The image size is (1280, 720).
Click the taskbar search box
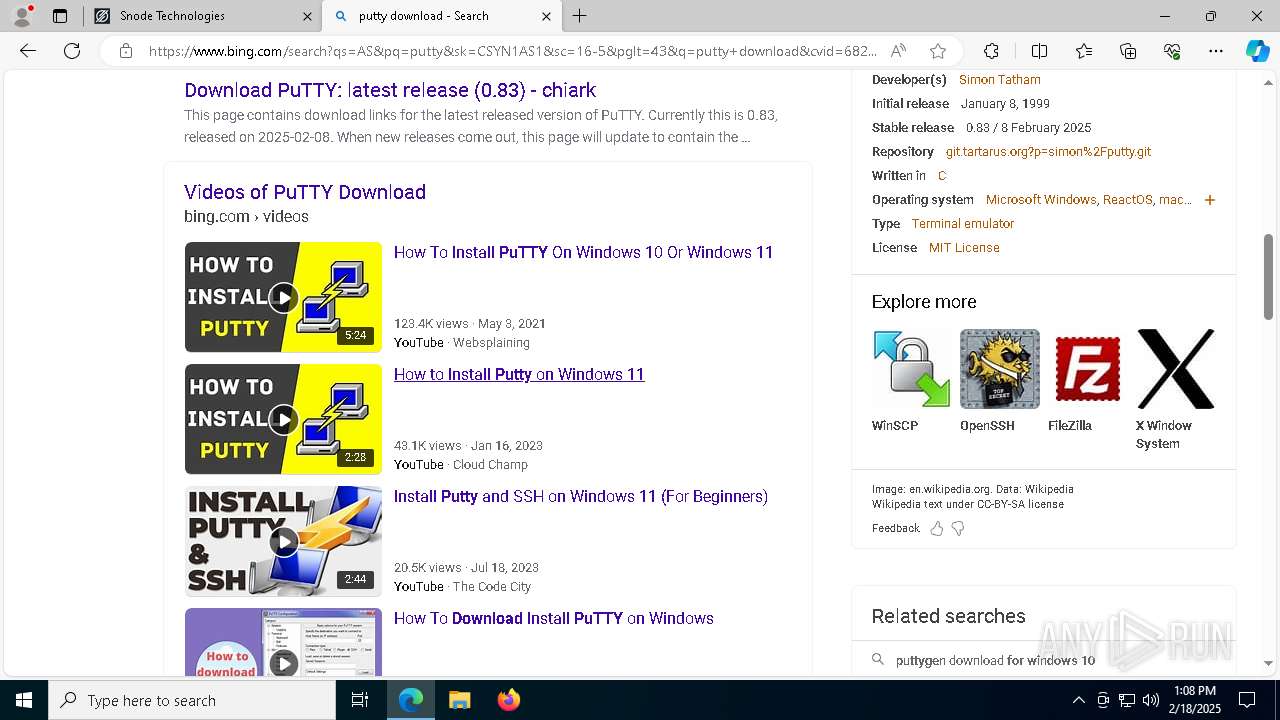192,700
